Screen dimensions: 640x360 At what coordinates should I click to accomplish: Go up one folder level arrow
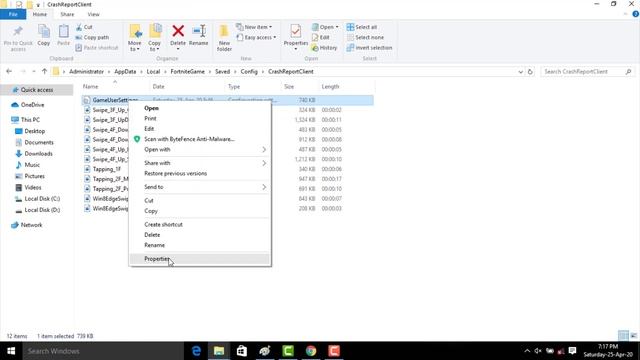[44, 71]
